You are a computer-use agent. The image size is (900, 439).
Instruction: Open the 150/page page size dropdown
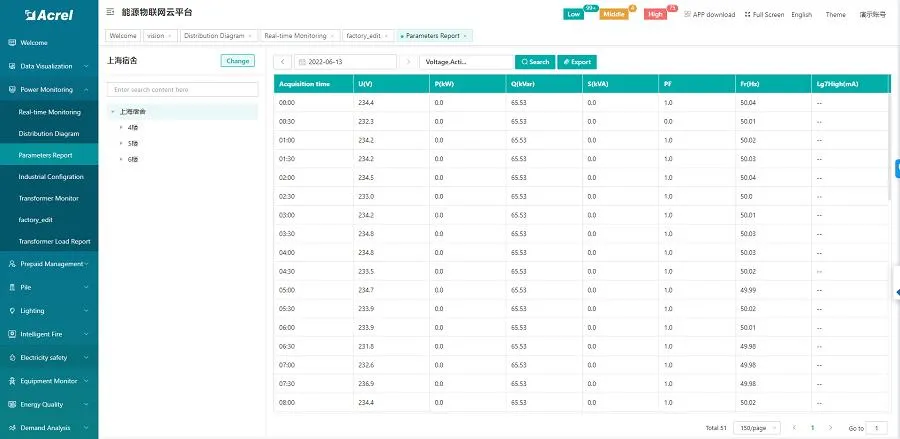point(756,428)
